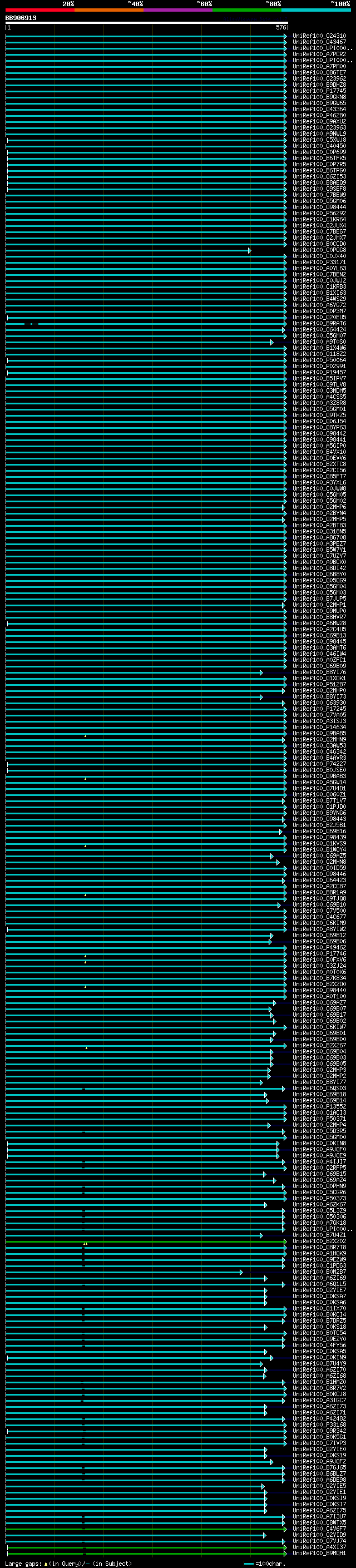The image size is (356, 1568).
Task: Select hit label UniRef100_B7DRZ5
Action: pos(319,1320)
